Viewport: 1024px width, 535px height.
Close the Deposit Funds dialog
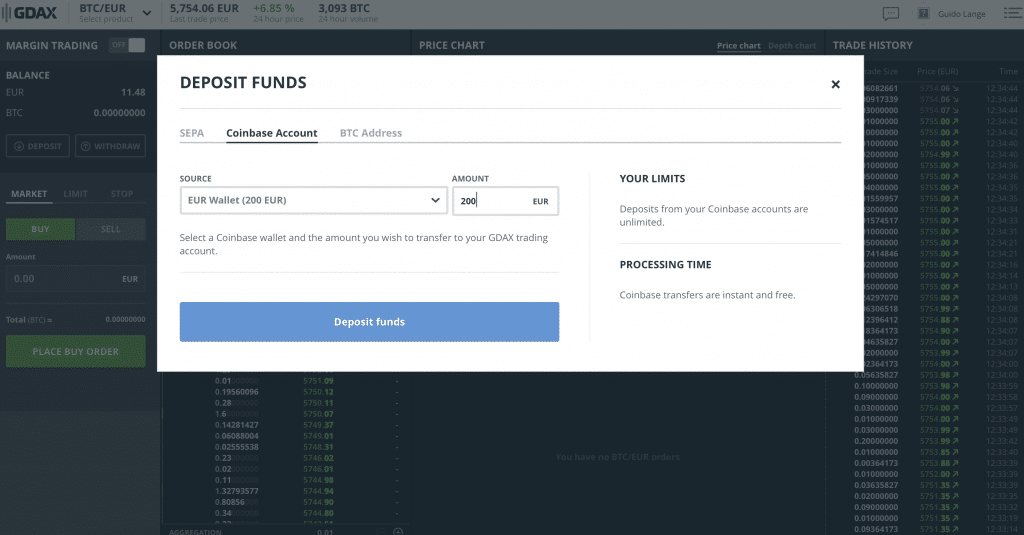click(x=836, y=84)
